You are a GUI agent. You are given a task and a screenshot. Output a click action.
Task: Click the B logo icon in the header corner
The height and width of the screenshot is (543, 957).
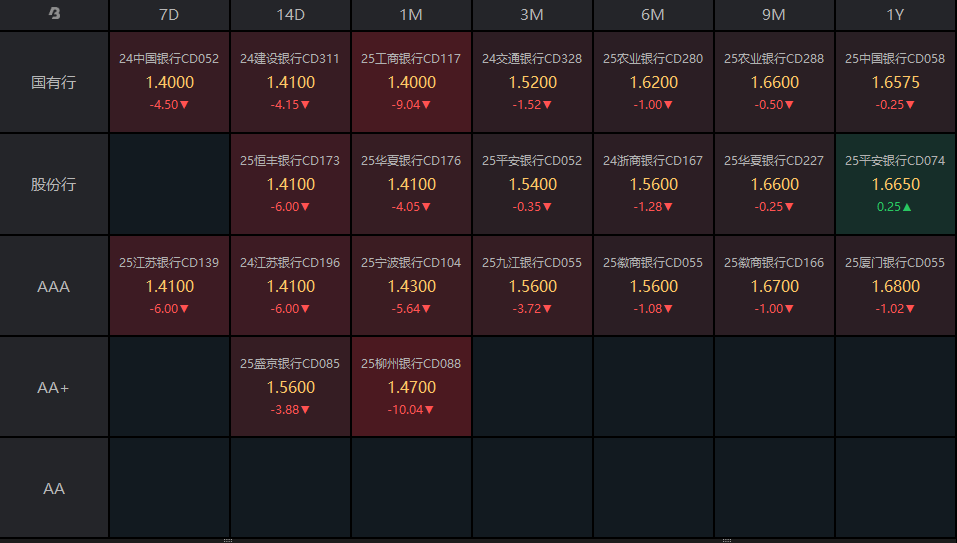(54, 14)
